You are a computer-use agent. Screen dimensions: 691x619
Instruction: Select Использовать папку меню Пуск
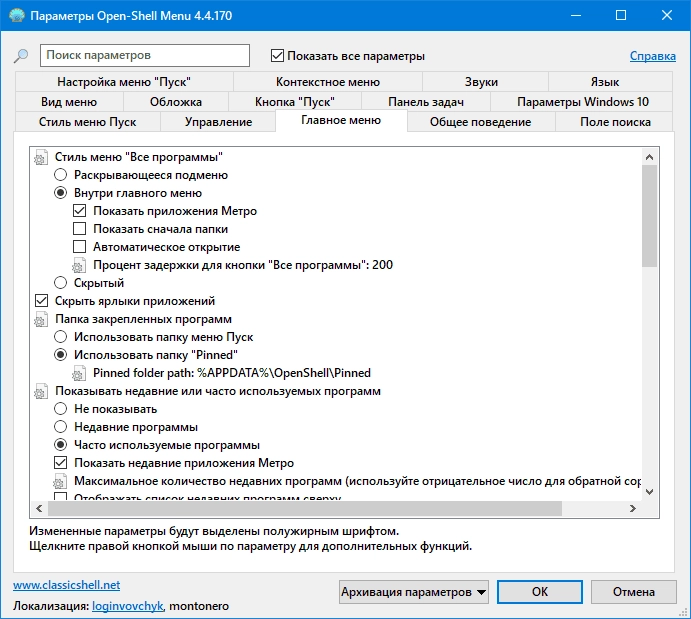click(60, 337)
